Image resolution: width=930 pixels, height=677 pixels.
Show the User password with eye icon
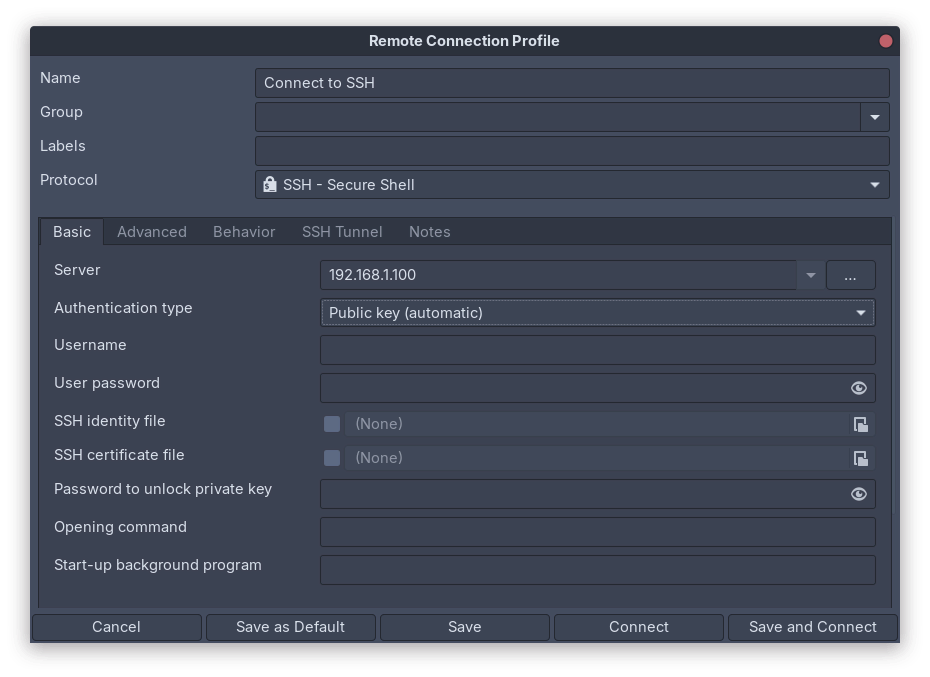[858, 388]
